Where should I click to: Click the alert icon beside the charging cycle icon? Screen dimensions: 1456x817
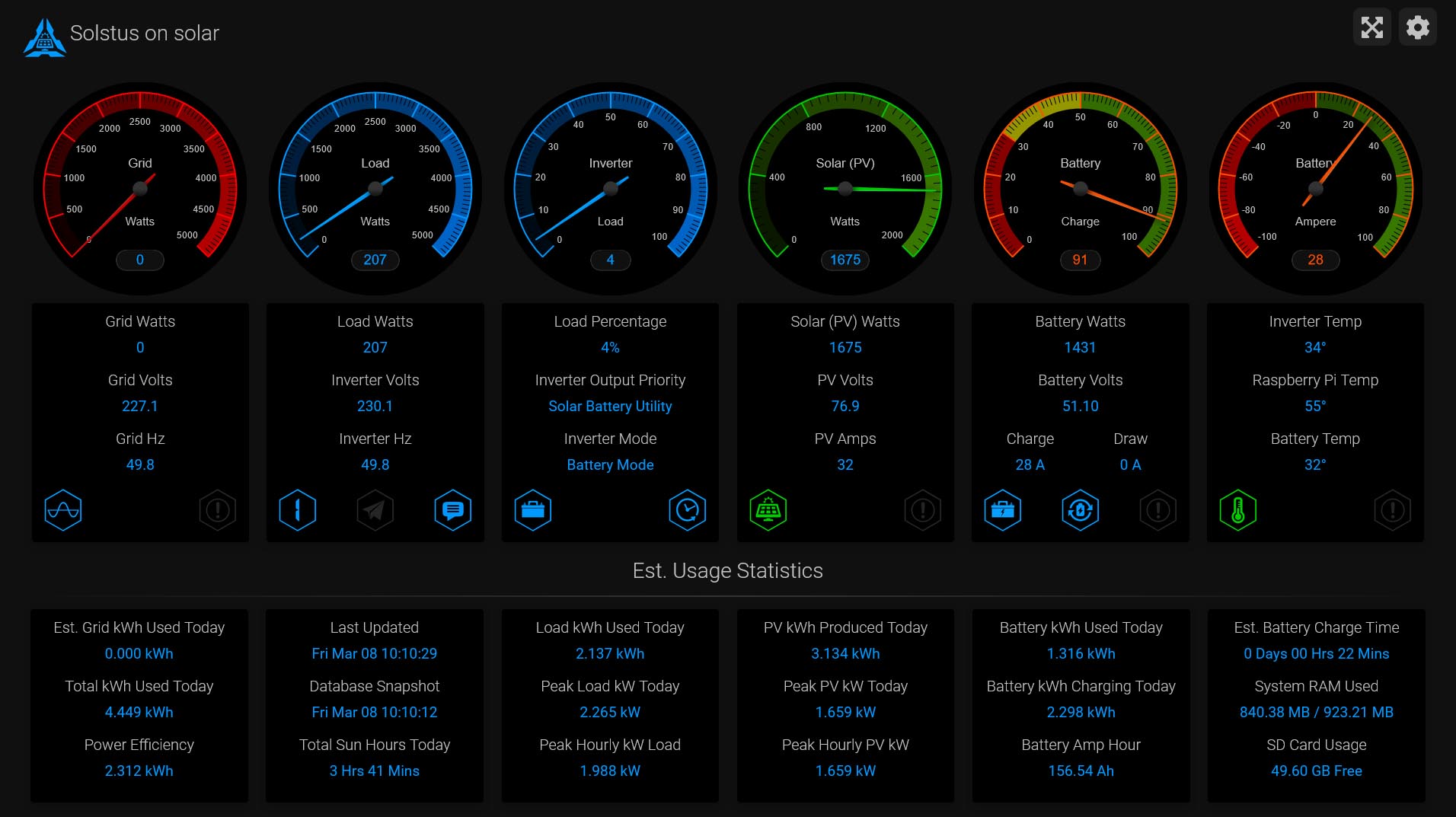click(x=1157, y=510)
